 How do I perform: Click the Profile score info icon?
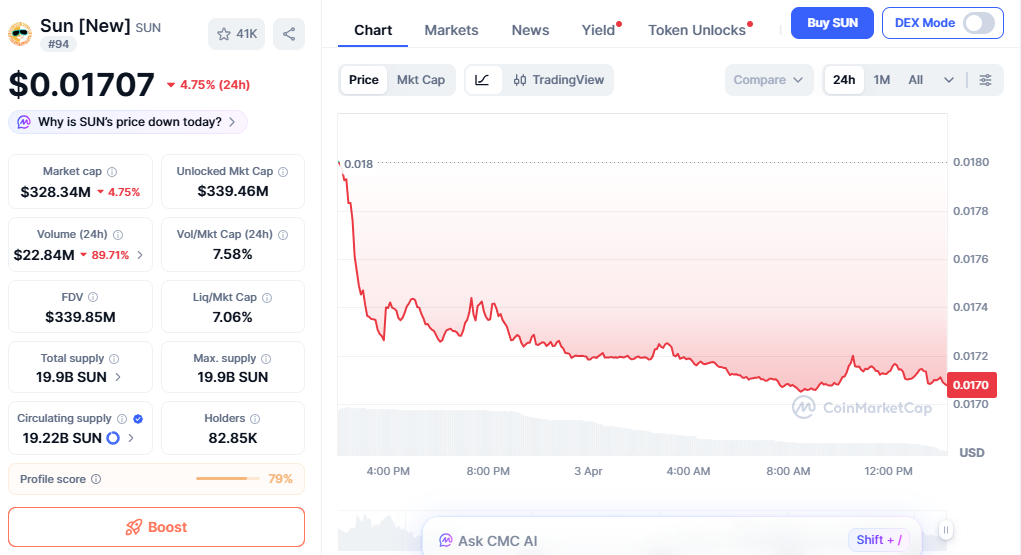pos(96,479)
